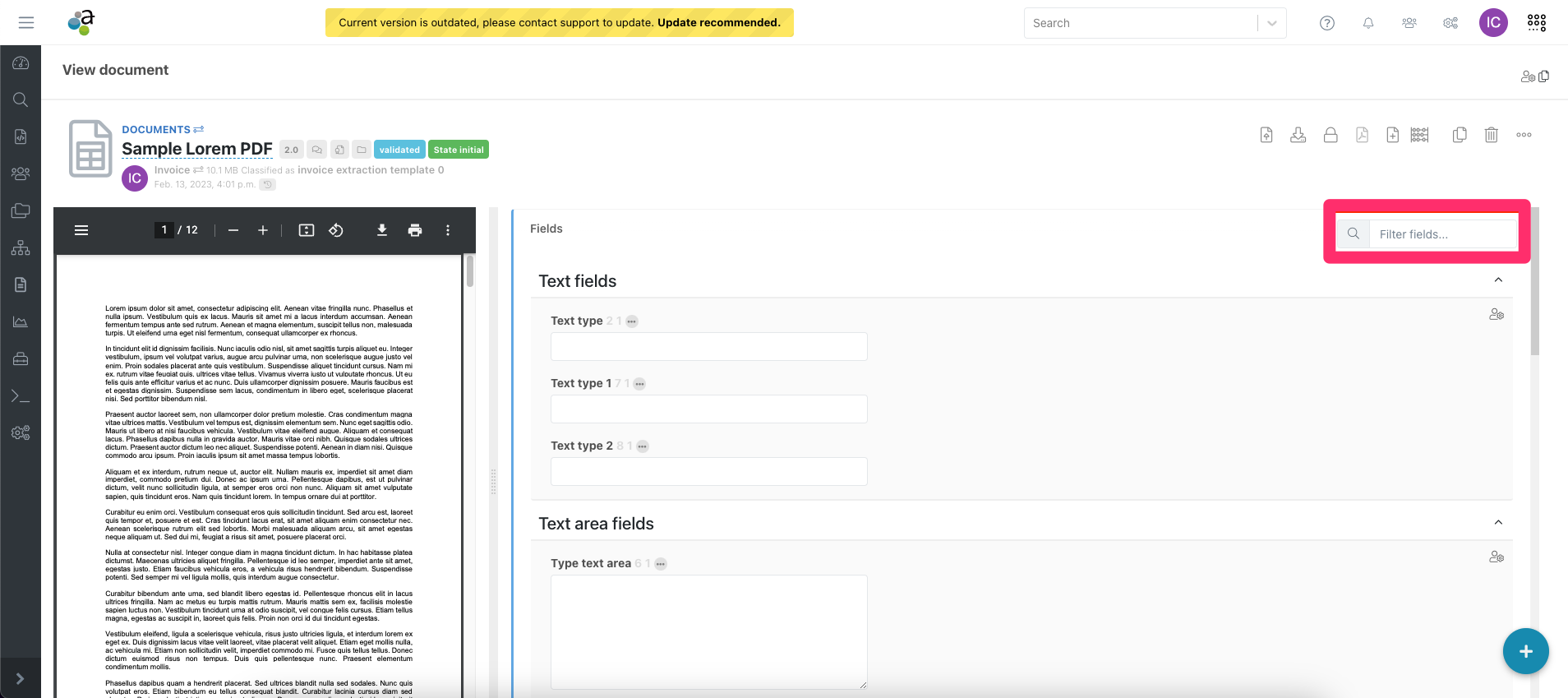Image resolution: width=1568 pixels, height=698 pixels.
Task: Click the DOCUMENTS breadcrumb link
Action: 156,129
